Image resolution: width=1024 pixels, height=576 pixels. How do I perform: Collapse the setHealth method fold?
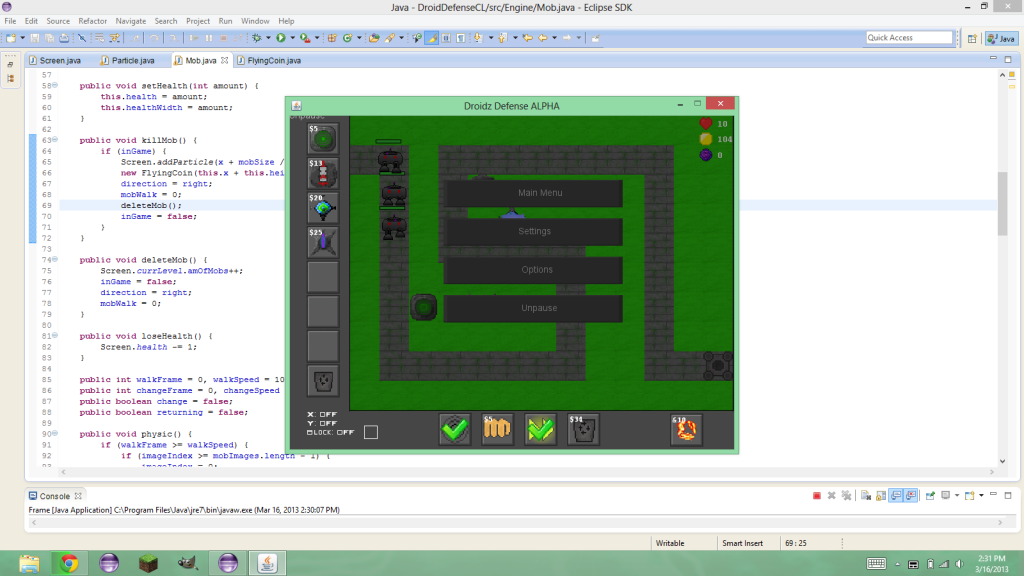[55, 85]
